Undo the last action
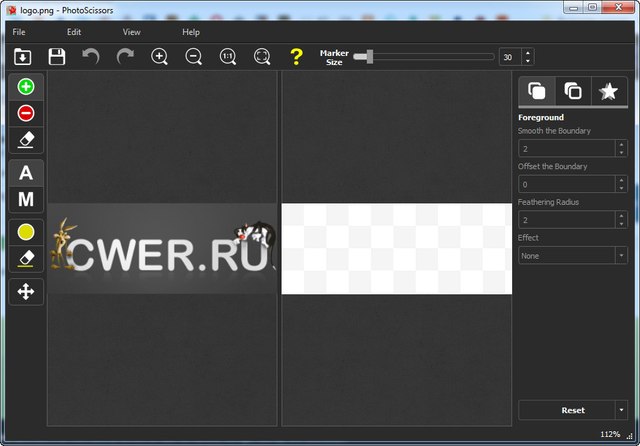Screen dimensions: 640x446 pyautogui.click(x=91, y=57)
